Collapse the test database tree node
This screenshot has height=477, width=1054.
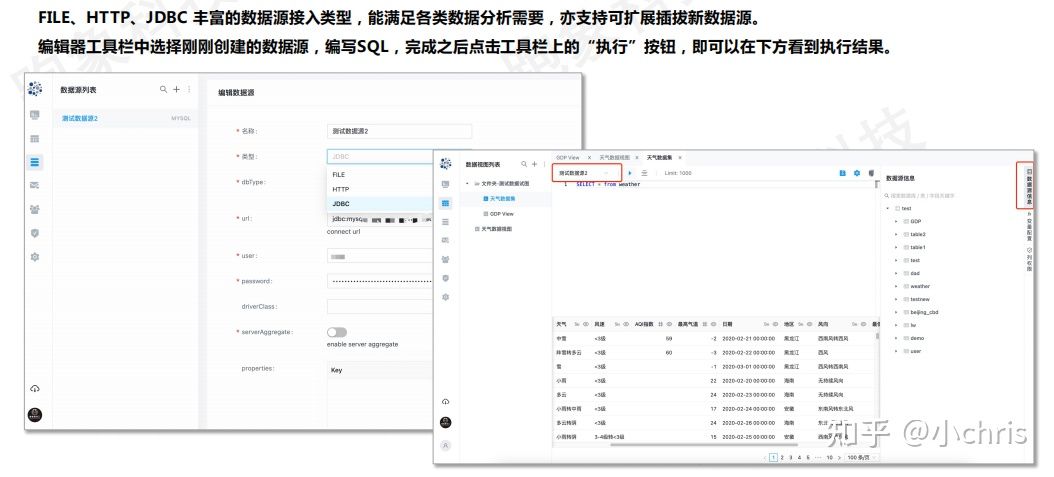click(887, 208)
